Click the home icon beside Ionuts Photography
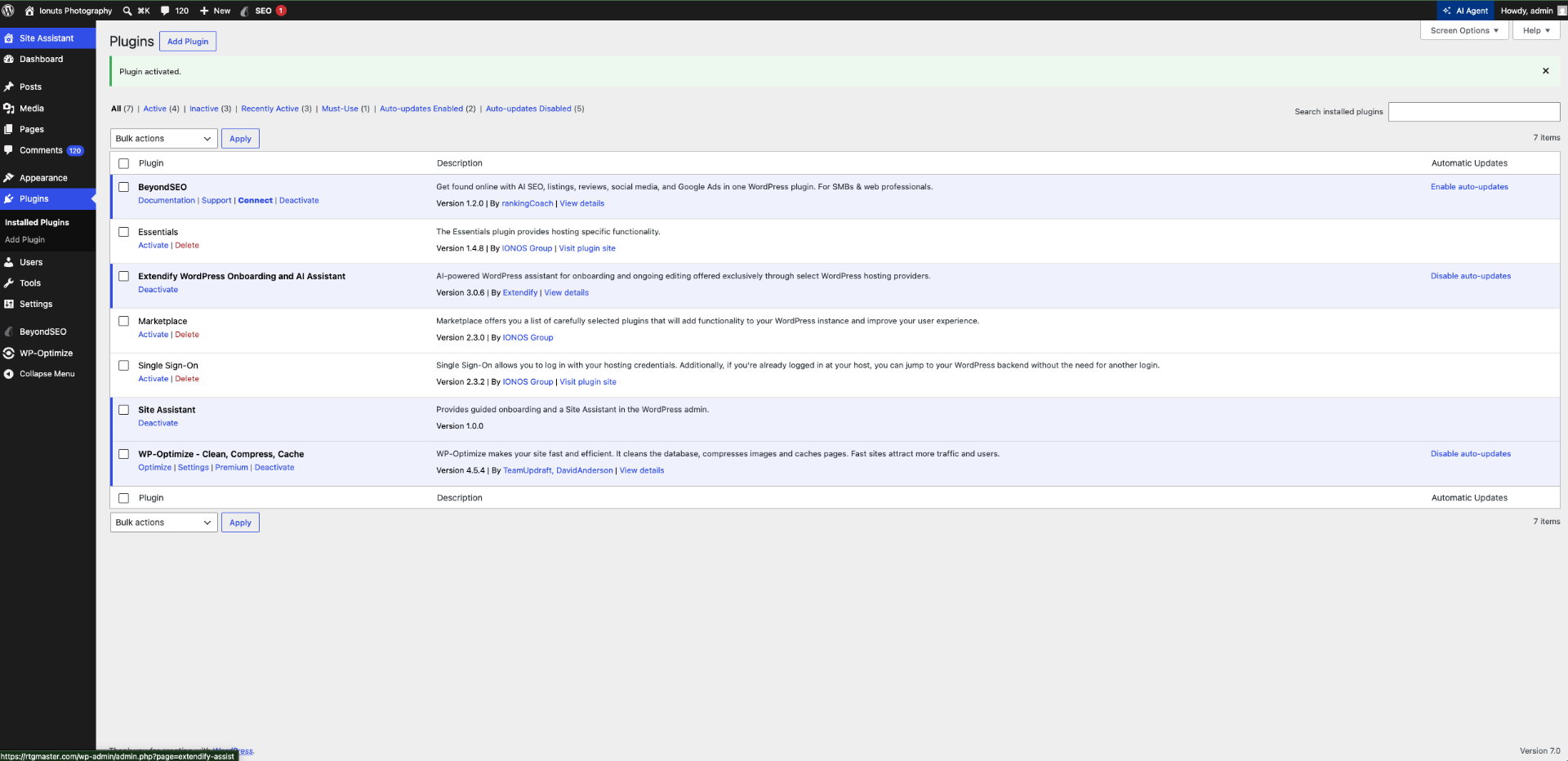The height and width of the screenshot is (761, 1568). tap(29, 11)
